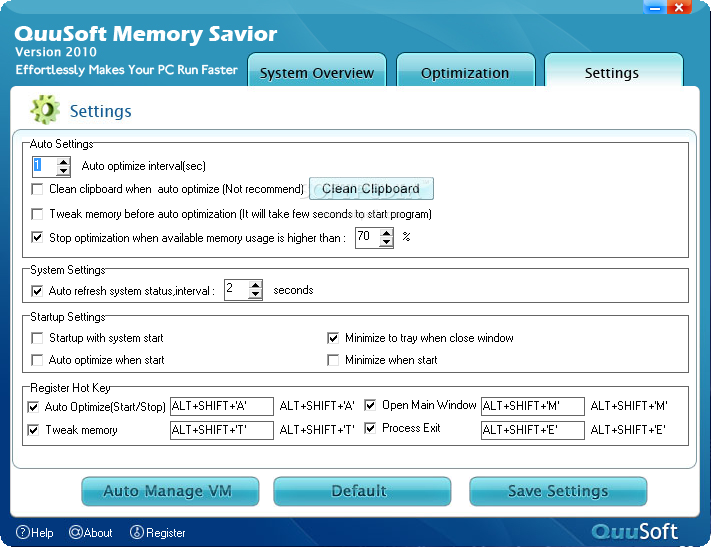Image resolution: width=711 pixels, height=547 pixels.
Task: Toggle Open Main Window hot key checkbox
Action: click(x=370, y=405)
